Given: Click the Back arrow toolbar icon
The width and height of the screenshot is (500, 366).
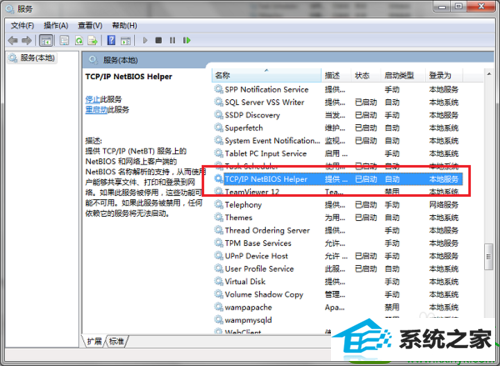Looking at the screenshot, I should (13, 40).
